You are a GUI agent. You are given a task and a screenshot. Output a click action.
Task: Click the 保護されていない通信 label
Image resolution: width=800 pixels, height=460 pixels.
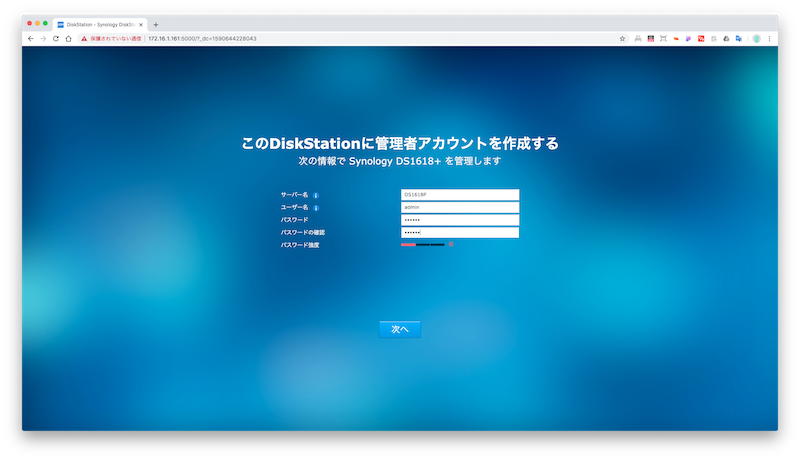[116, 39]
